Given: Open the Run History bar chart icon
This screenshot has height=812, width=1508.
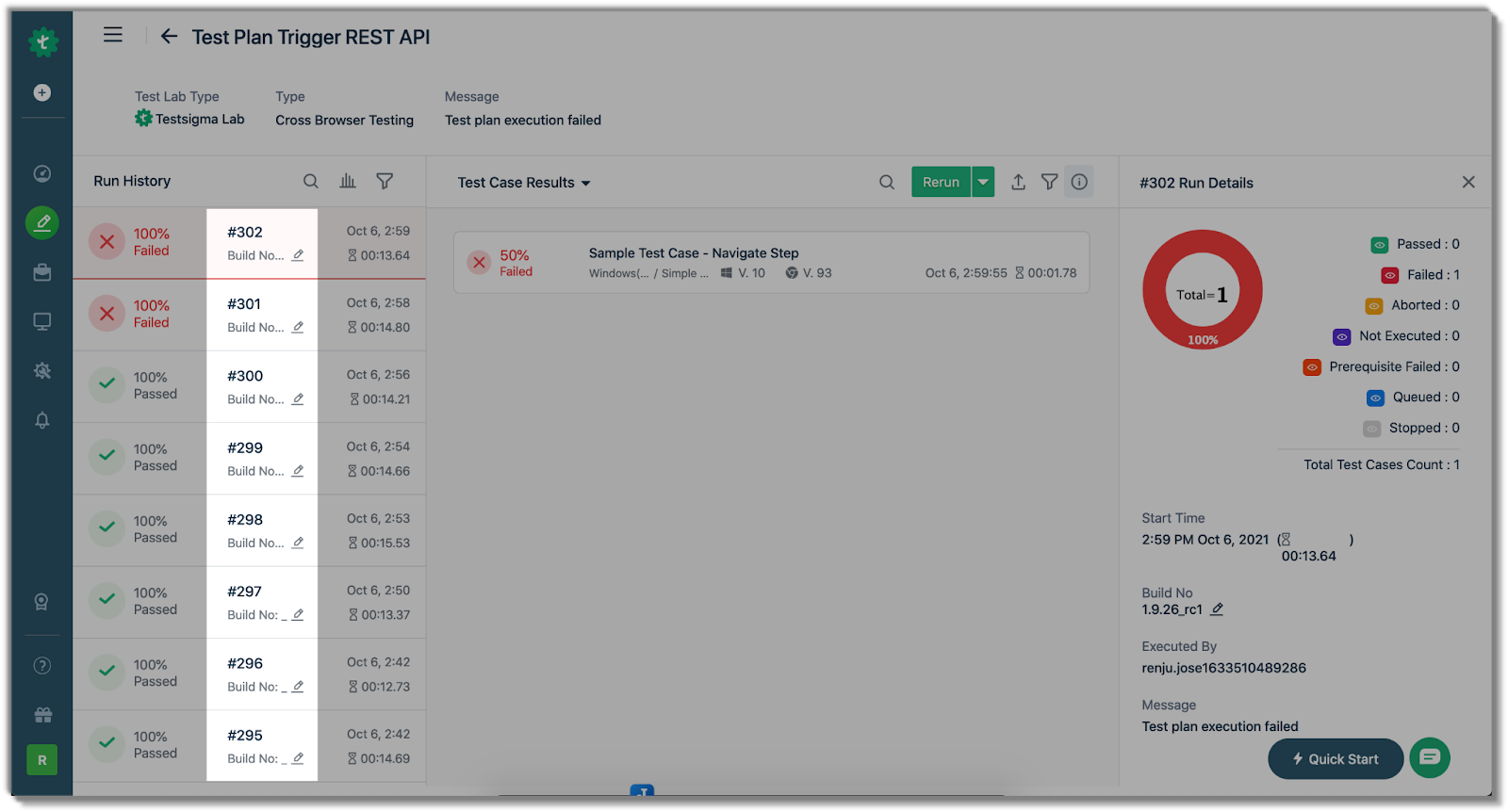Looking at the screenshot, I should [348, 181].
